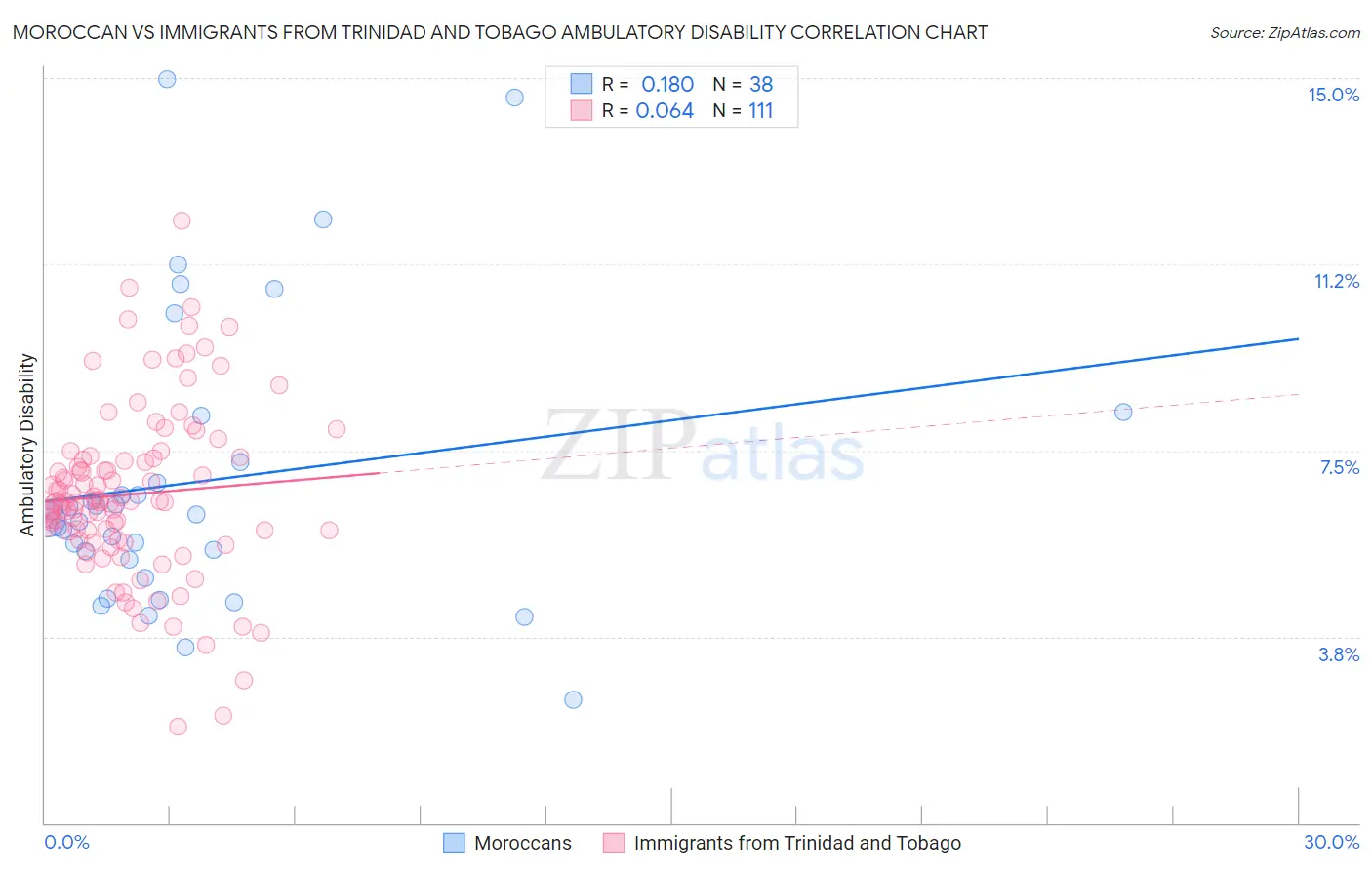Click the highest pink data point near 12%
Image resolution: width=1372 pixels, height=870 pixels.
(x=182, y=220)
